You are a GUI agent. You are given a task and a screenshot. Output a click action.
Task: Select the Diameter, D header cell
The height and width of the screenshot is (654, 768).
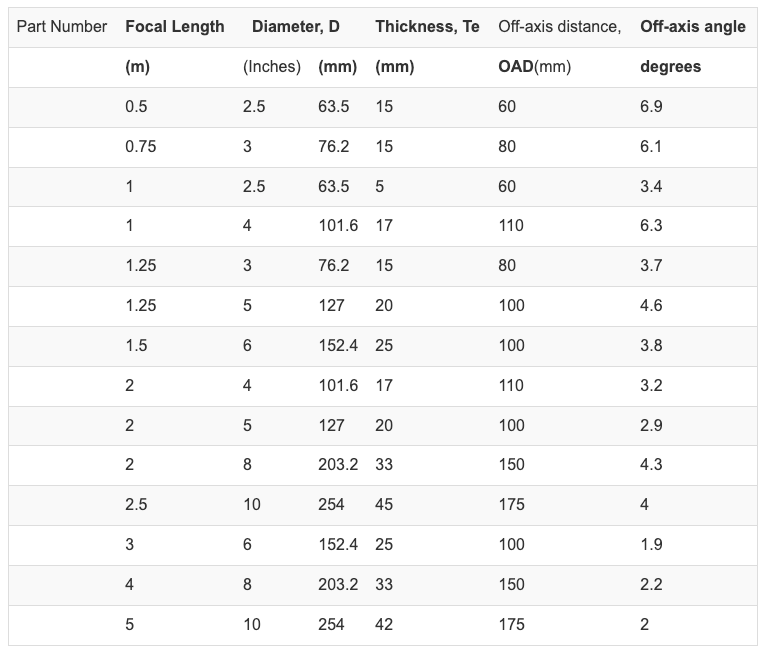point(296,27)
